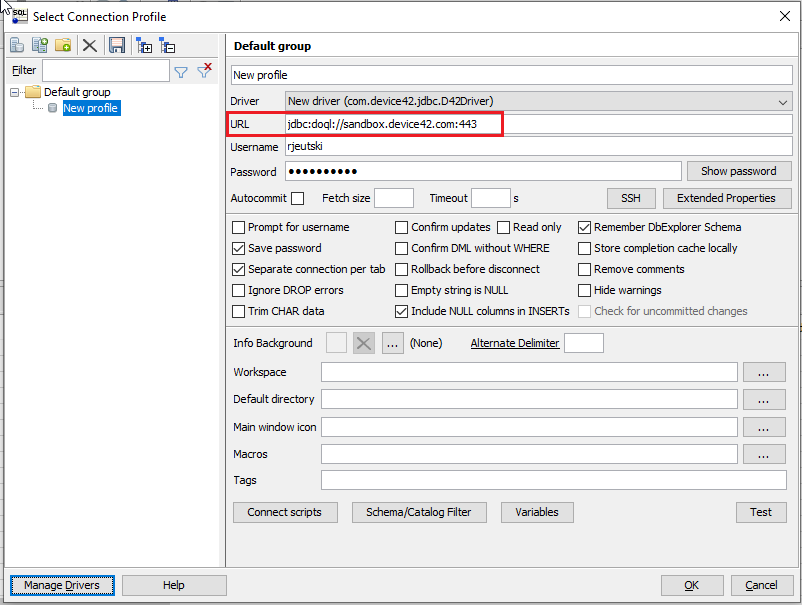This screenshot has height=605, width=802.
Task: Click the new profile group folder icon
Action: point(63,45)
